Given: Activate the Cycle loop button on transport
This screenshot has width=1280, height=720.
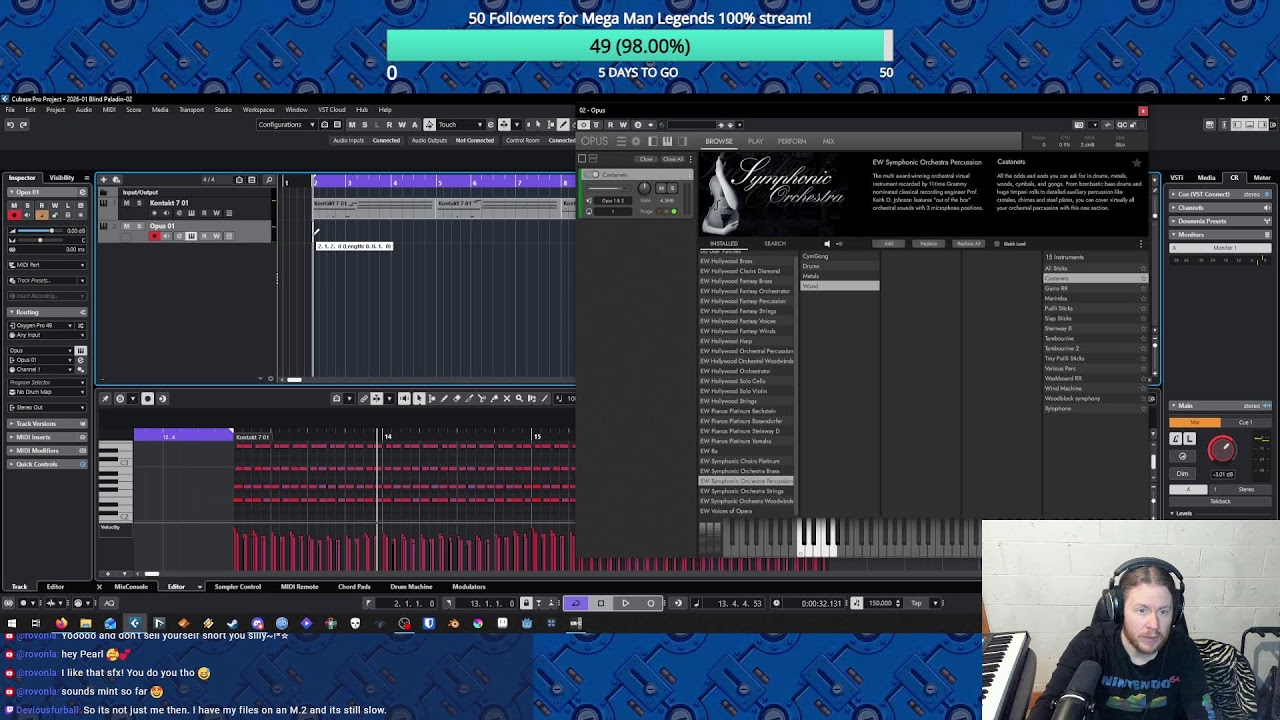Looking at the screenshot, I should coord(574,603).
